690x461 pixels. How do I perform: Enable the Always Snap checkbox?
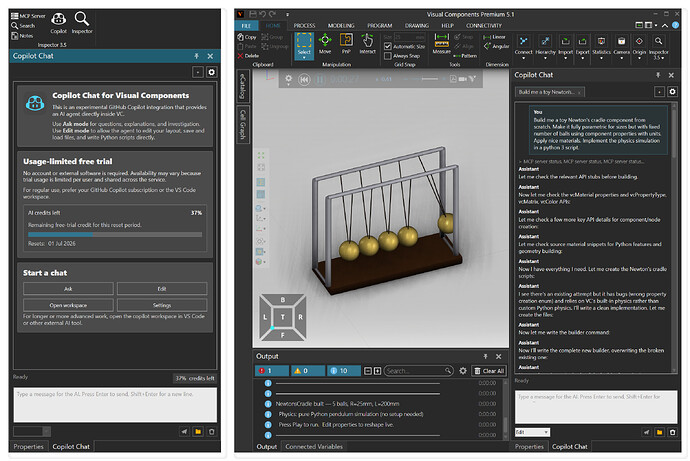point(388,56)
